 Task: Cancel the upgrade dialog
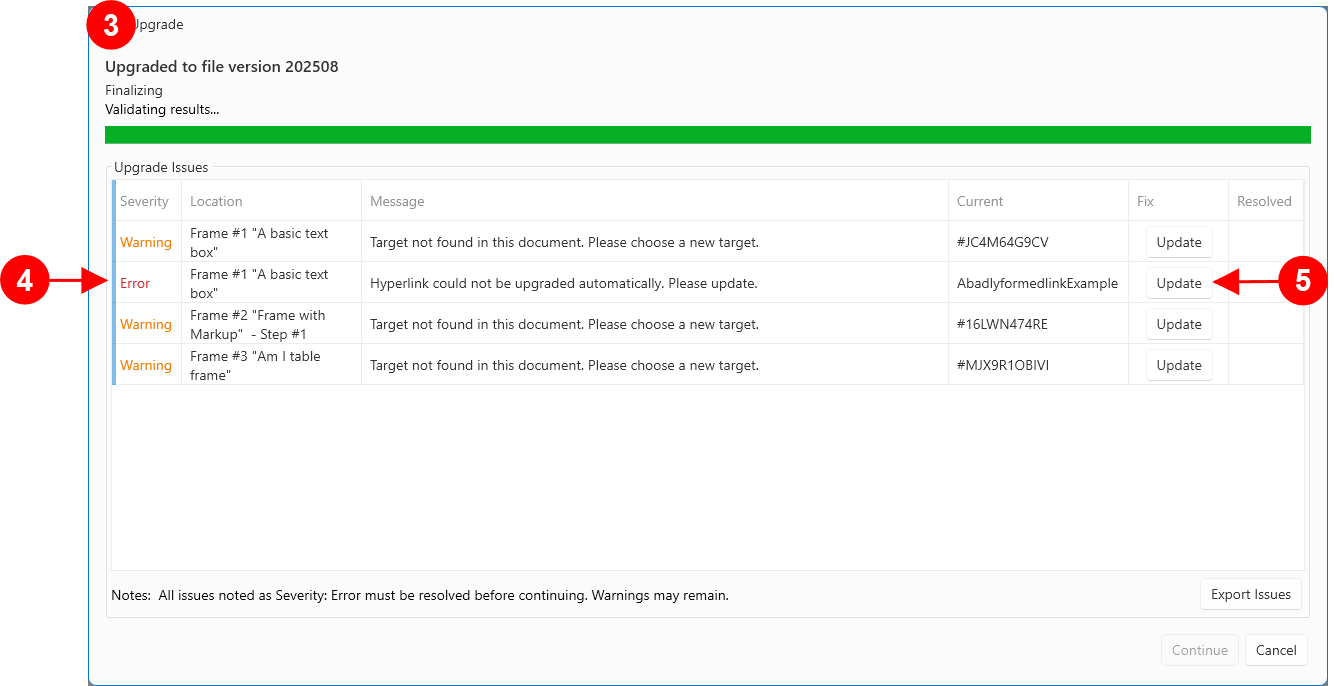(x=1276, y=650)
